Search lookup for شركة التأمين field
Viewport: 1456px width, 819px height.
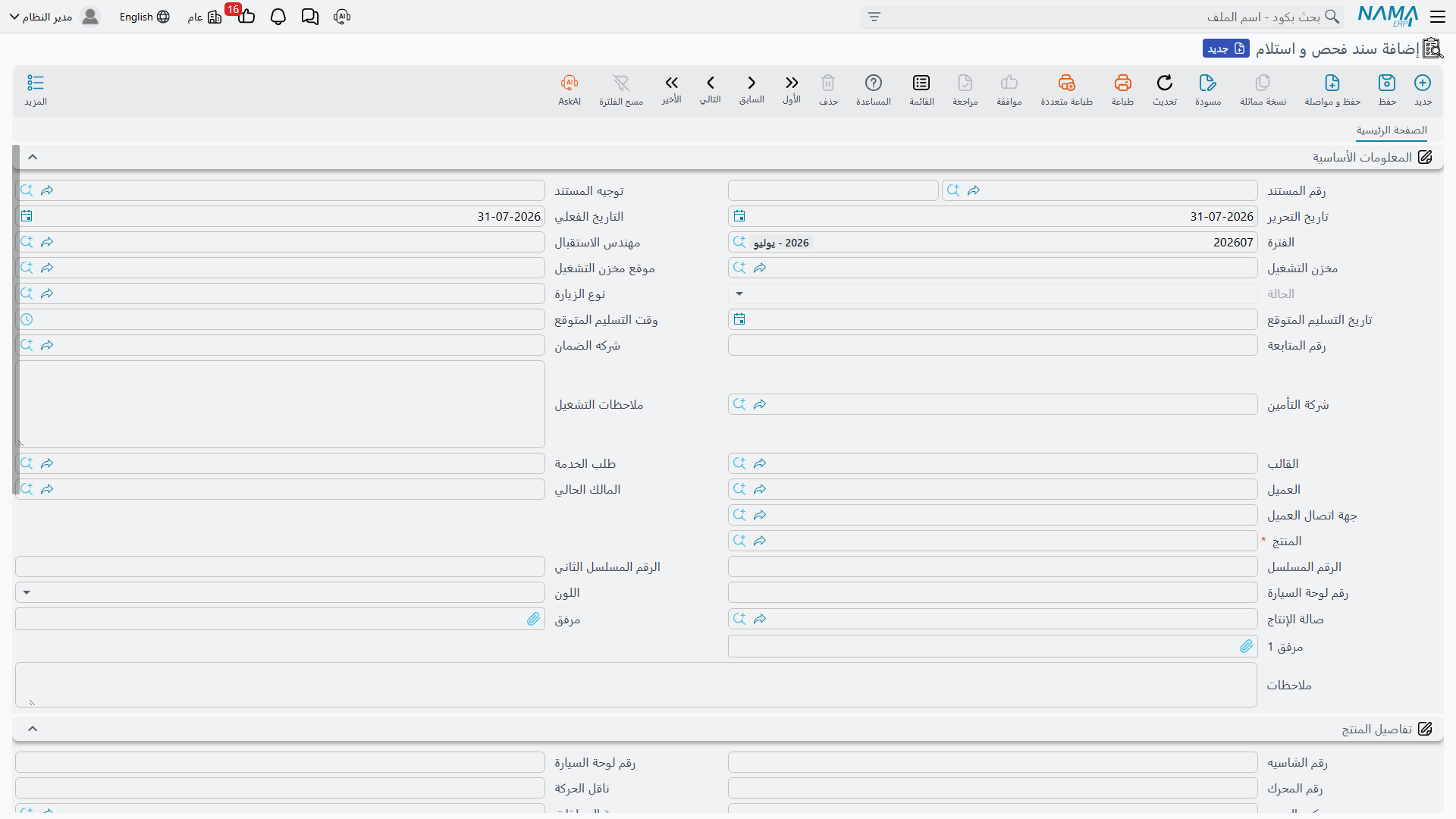[739, 404]
